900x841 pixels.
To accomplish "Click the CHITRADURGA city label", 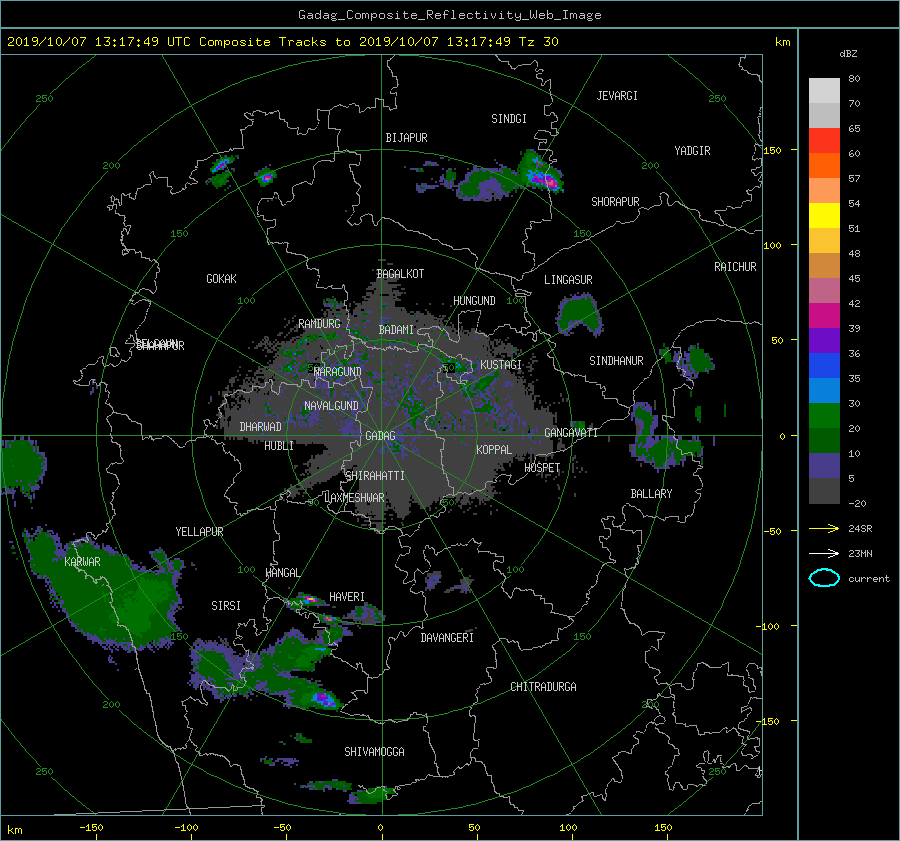I will click(x=543, y=687).
